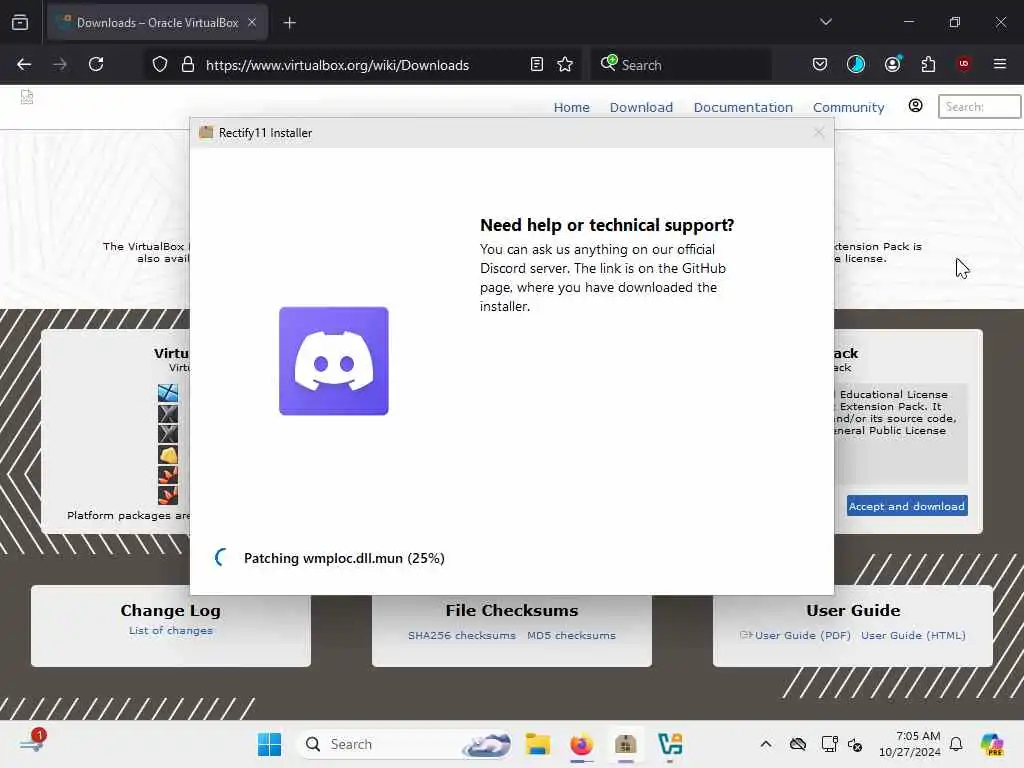Open the Download navigation link
The width and height of the screenshot is (1024, 768).
point(641,107)
